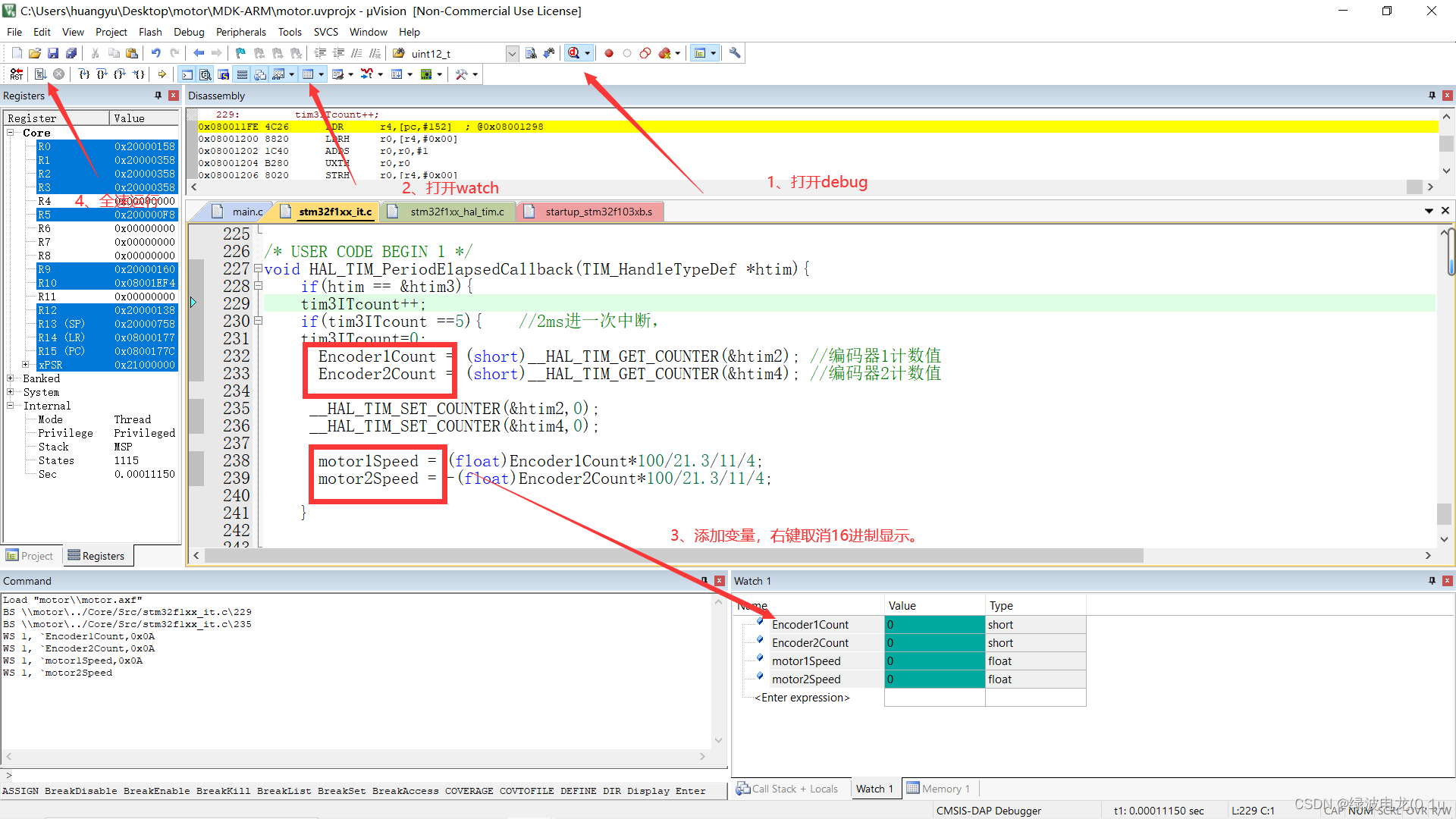Toggle the Command Window view button
This screenshot has height=819, width=1456.
[187, 74]
